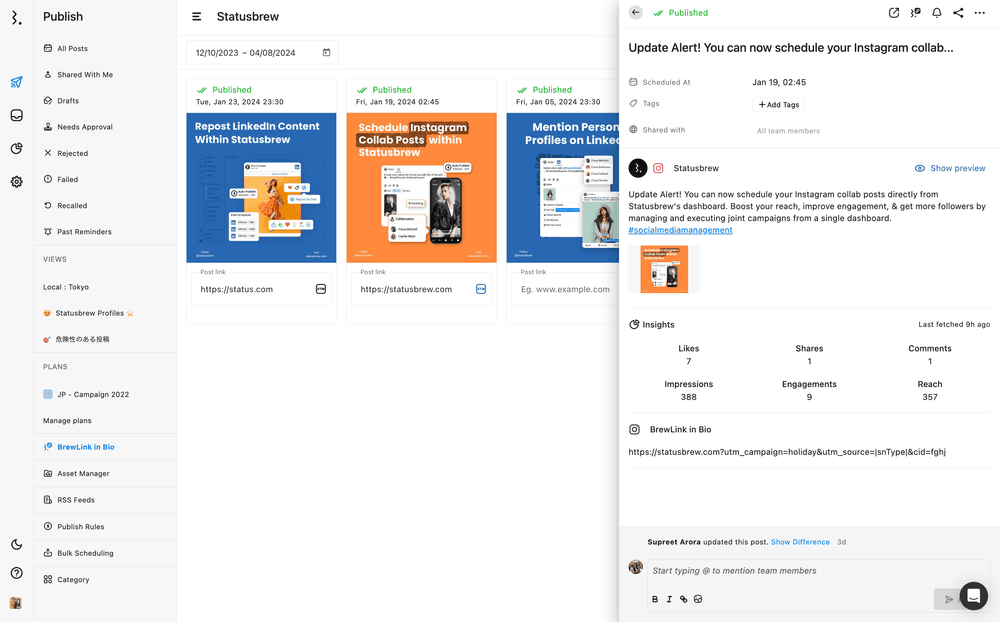Click Add Tags to open tag selector

tap(778, 104)
